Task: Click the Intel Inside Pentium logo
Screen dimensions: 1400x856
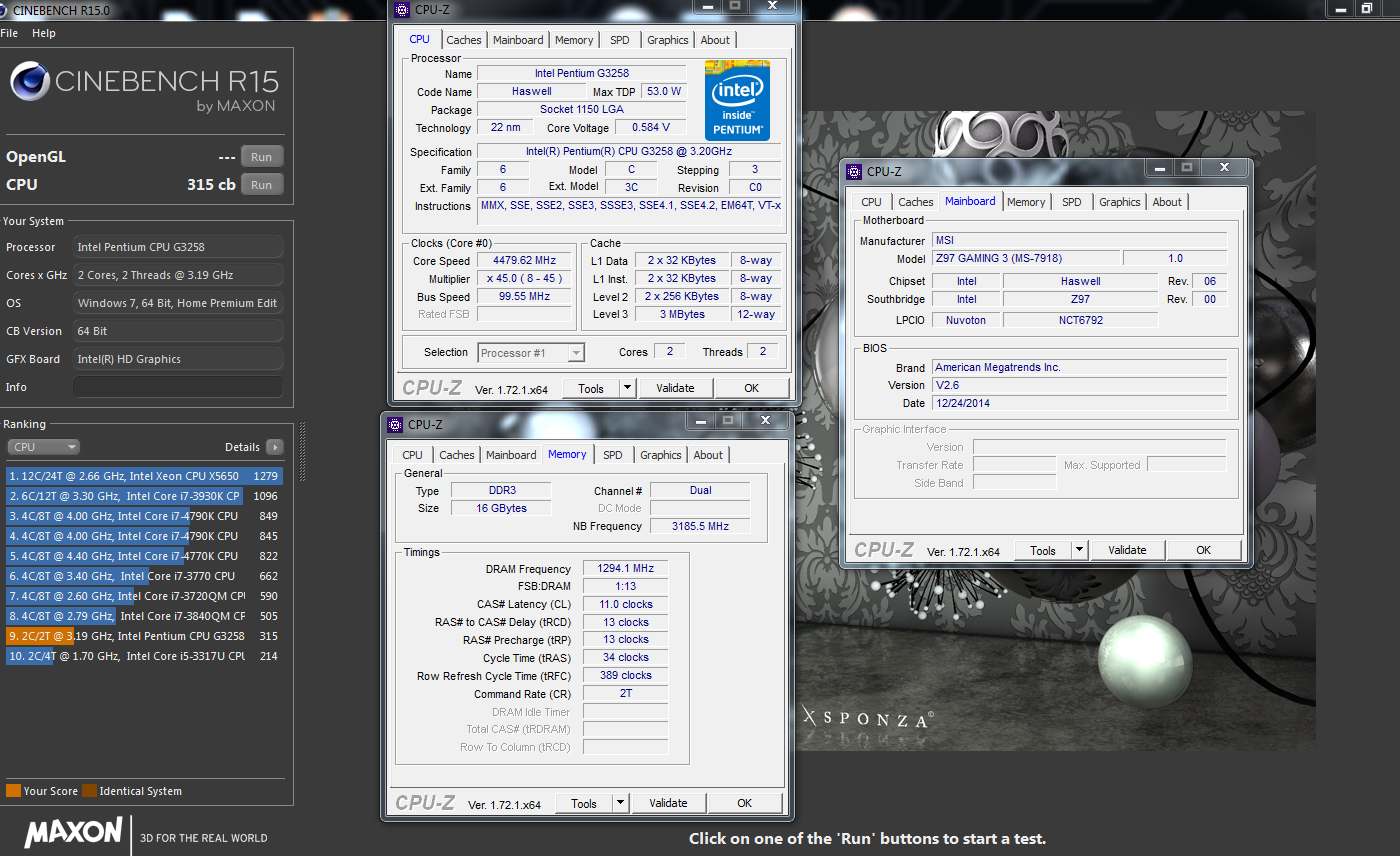Action: pos(737,100)
